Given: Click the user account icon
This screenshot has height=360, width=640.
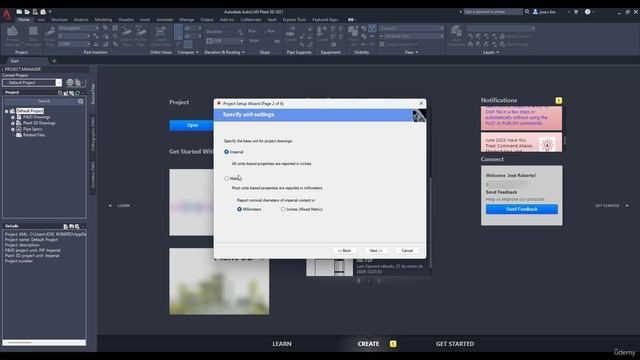Looking at the screenshot, I should tap(535, 12).
